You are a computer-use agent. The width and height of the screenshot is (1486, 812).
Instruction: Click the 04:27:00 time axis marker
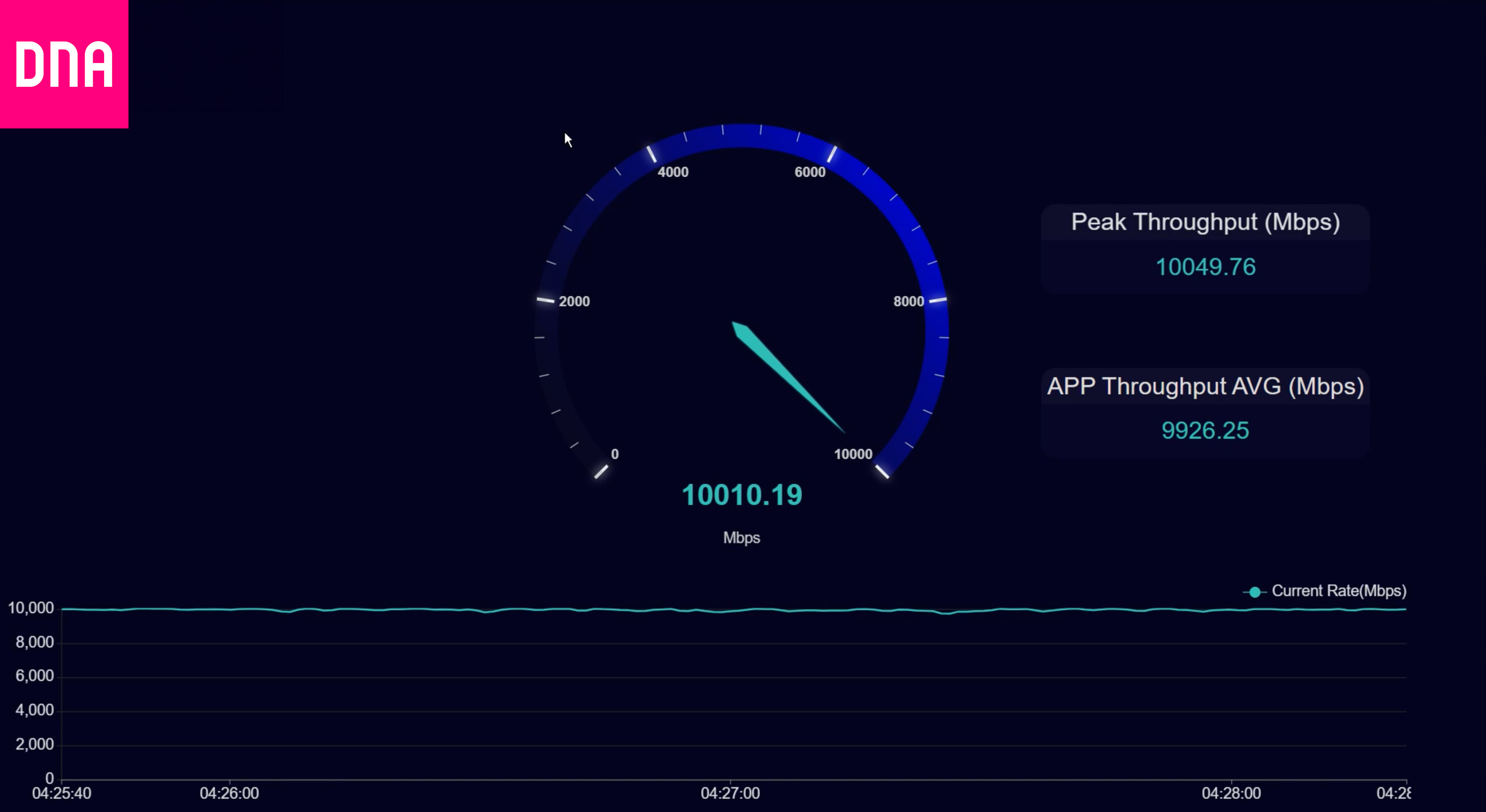click(x=730, y=793)
